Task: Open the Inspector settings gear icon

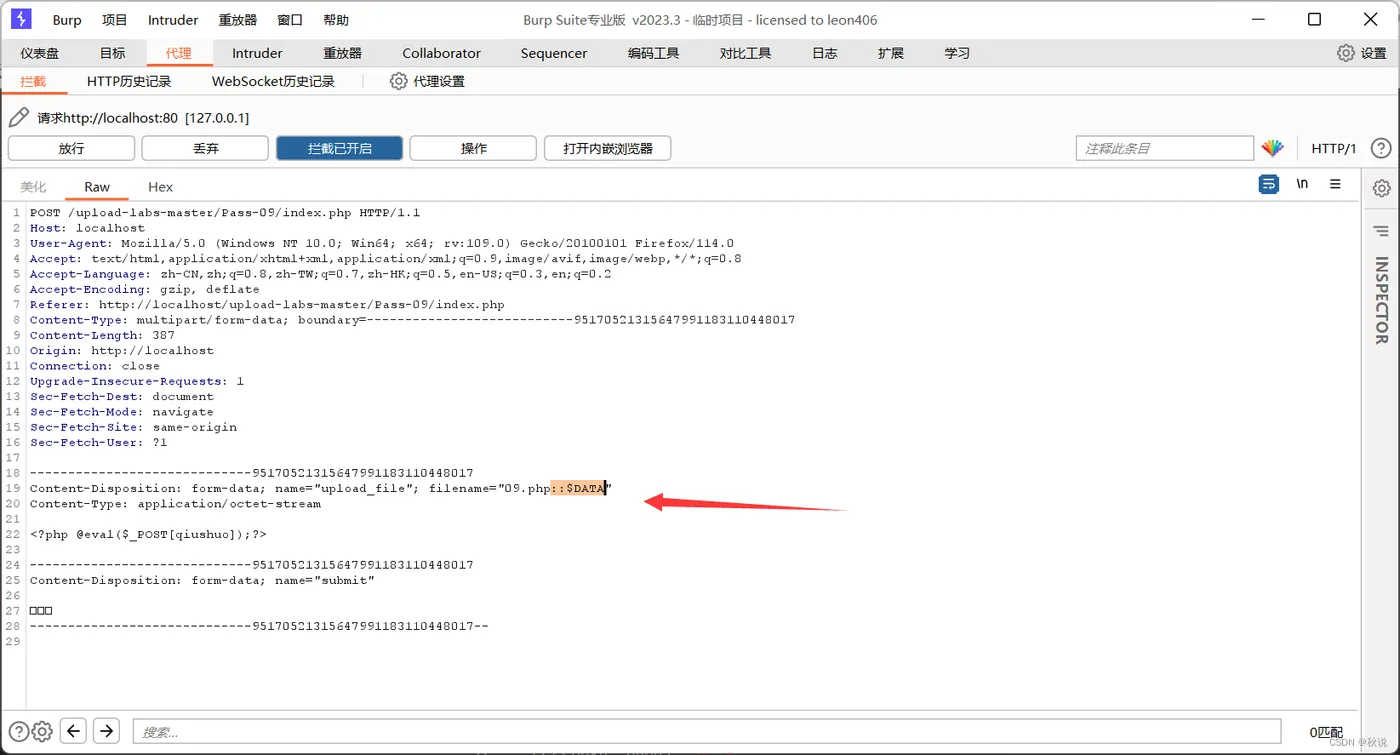Action: point(1381,188)
